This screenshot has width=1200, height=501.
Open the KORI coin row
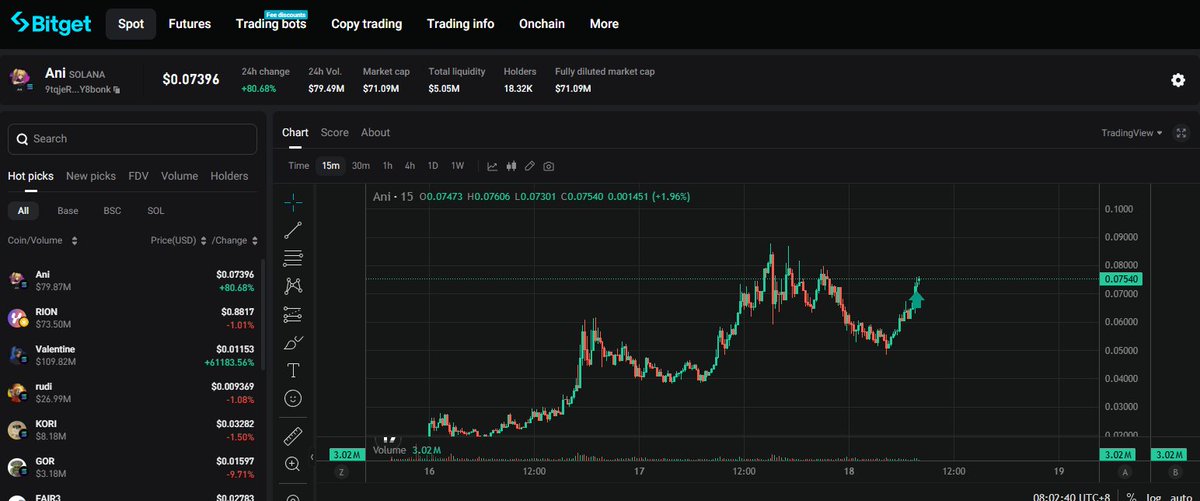(131, 430)
